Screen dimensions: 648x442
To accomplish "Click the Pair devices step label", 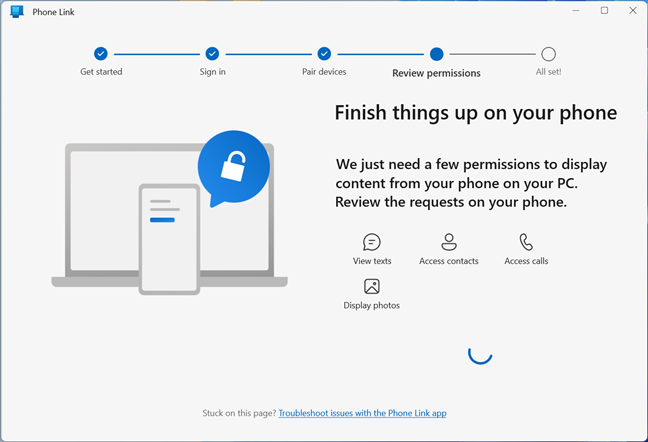I will click(324, 72).
